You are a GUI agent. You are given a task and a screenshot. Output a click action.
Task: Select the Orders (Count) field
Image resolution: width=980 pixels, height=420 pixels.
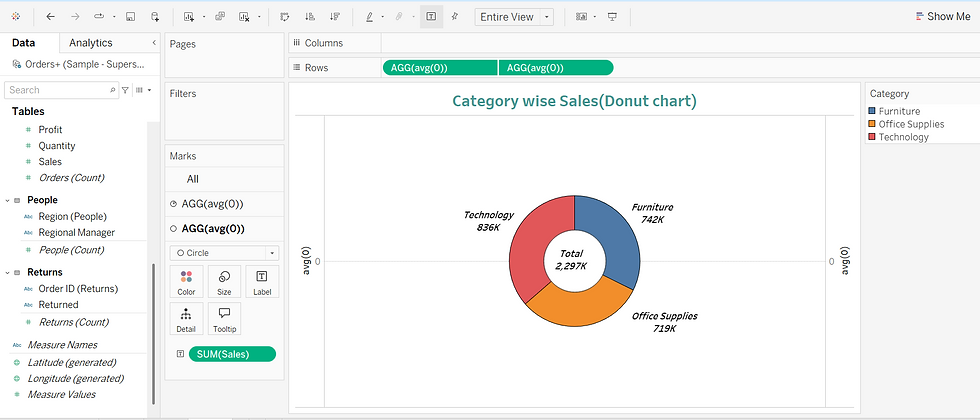coord(71,178)
